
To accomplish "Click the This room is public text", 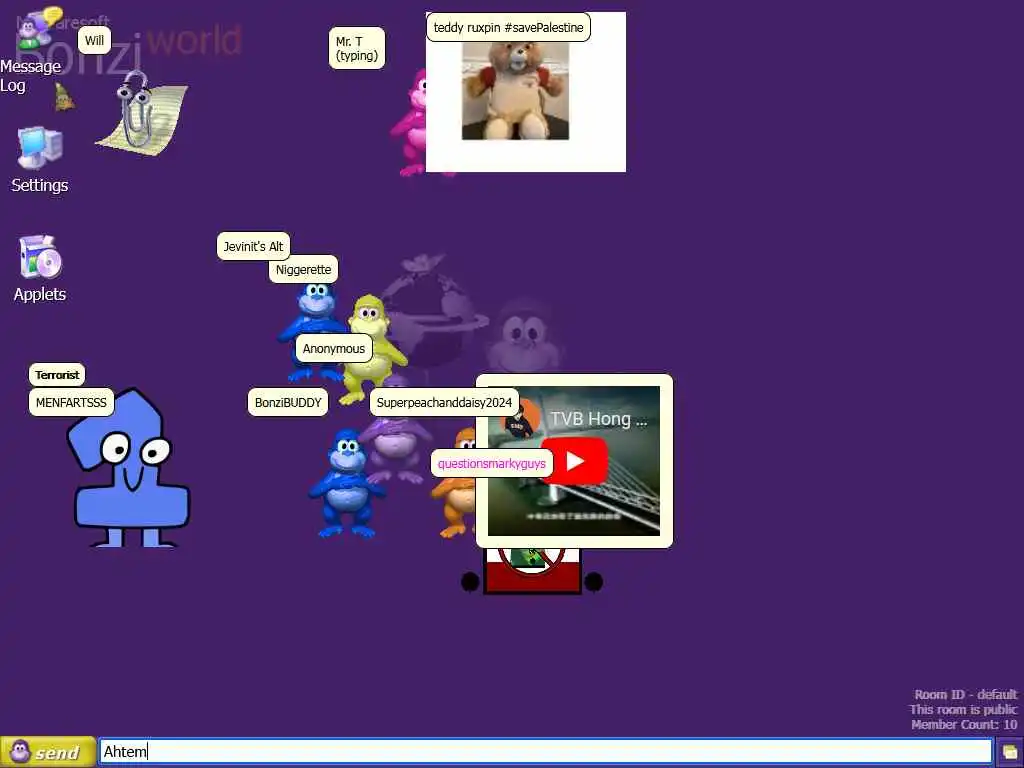I will click(x=963, y=710).
